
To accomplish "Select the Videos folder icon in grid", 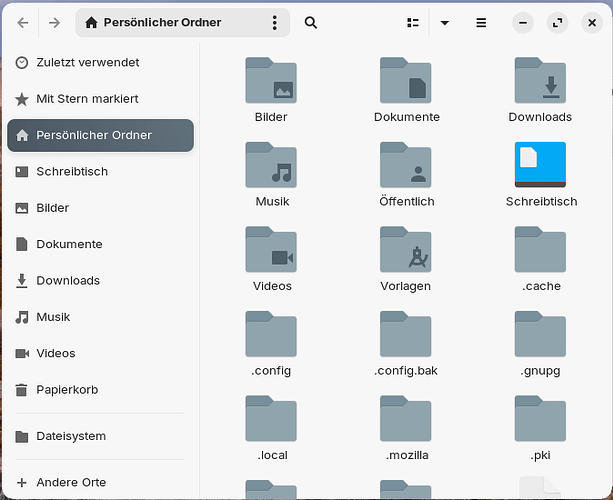I will pos(271,249).
